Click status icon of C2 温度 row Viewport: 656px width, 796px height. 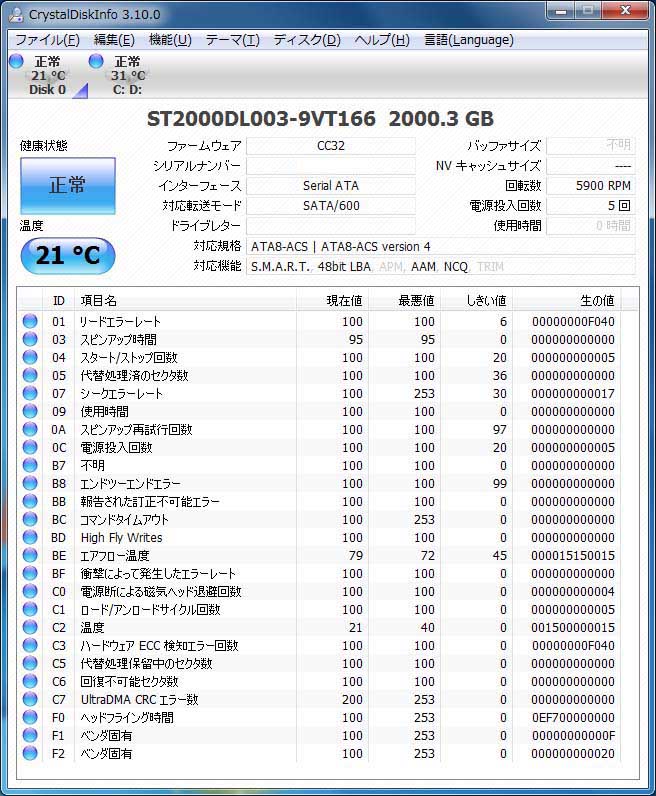(30, 627)
